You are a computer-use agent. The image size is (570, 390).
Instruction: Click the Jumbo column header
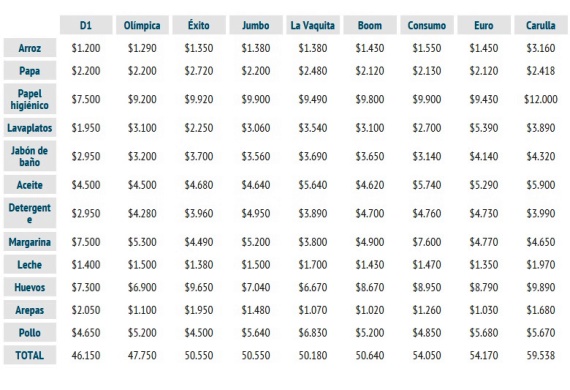pos(256,25)
